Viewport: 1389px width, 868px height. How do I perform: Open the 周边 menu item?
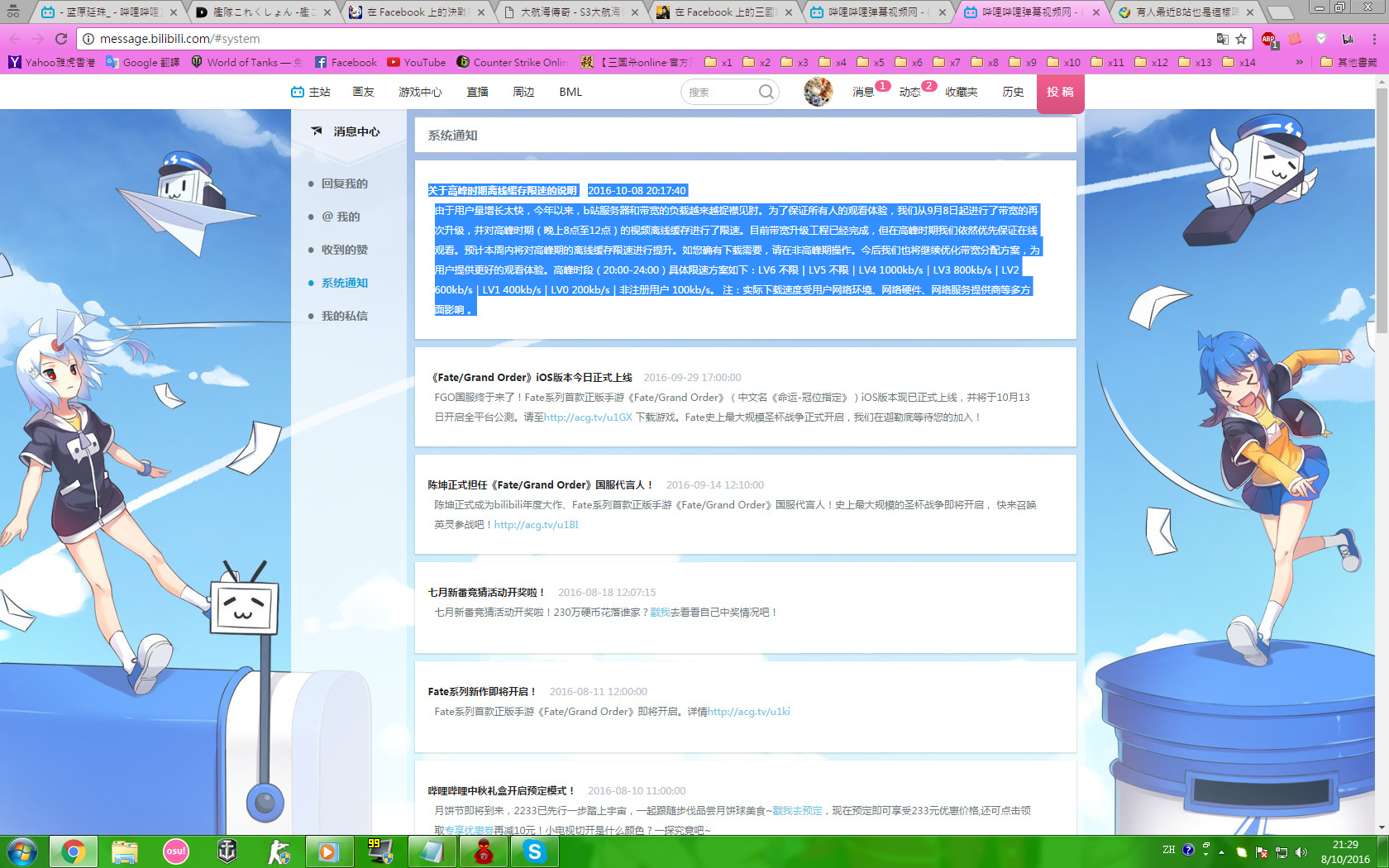point(523,92)
